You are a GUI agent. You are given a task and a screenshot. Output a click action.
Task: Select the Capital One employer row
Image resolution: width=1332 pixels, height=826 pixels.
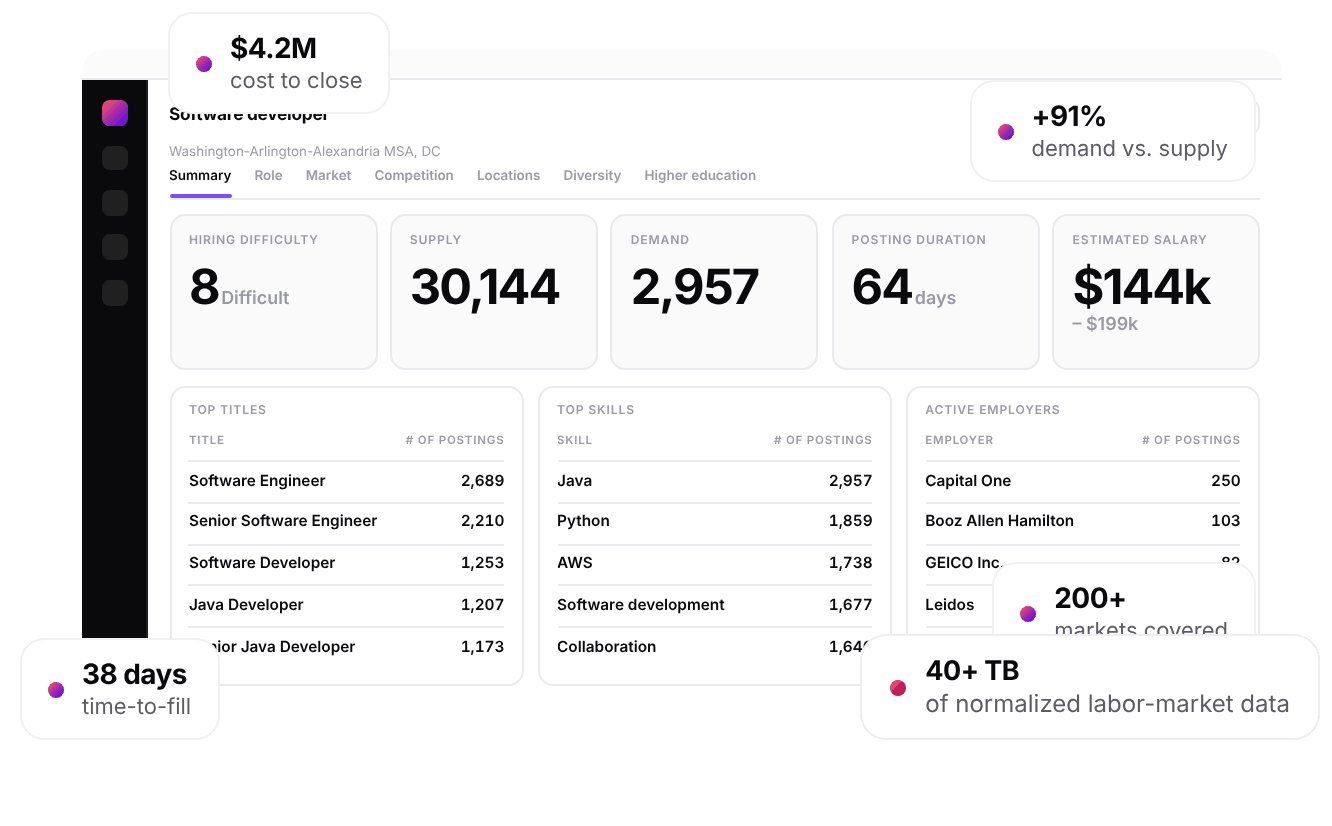[1082, 481]
